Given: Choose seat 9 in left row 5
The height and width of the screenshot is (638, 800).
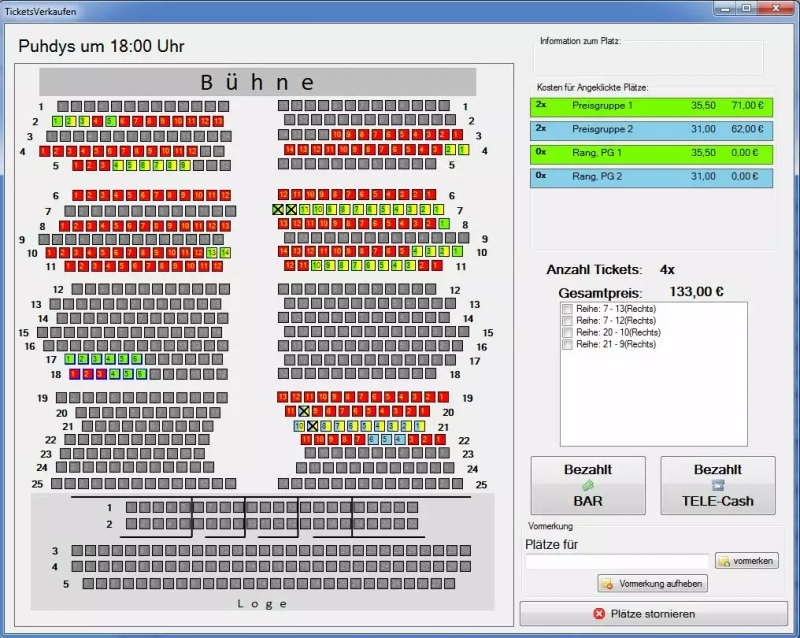Looking at the screenshot, I should (x=185, y=165).
